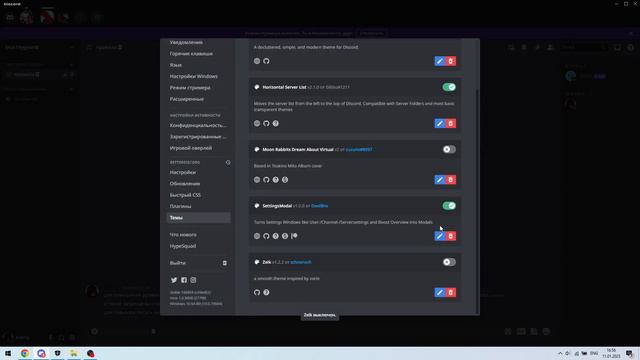Open website icon of Horizontal Server List

click(x=257, y=123)
